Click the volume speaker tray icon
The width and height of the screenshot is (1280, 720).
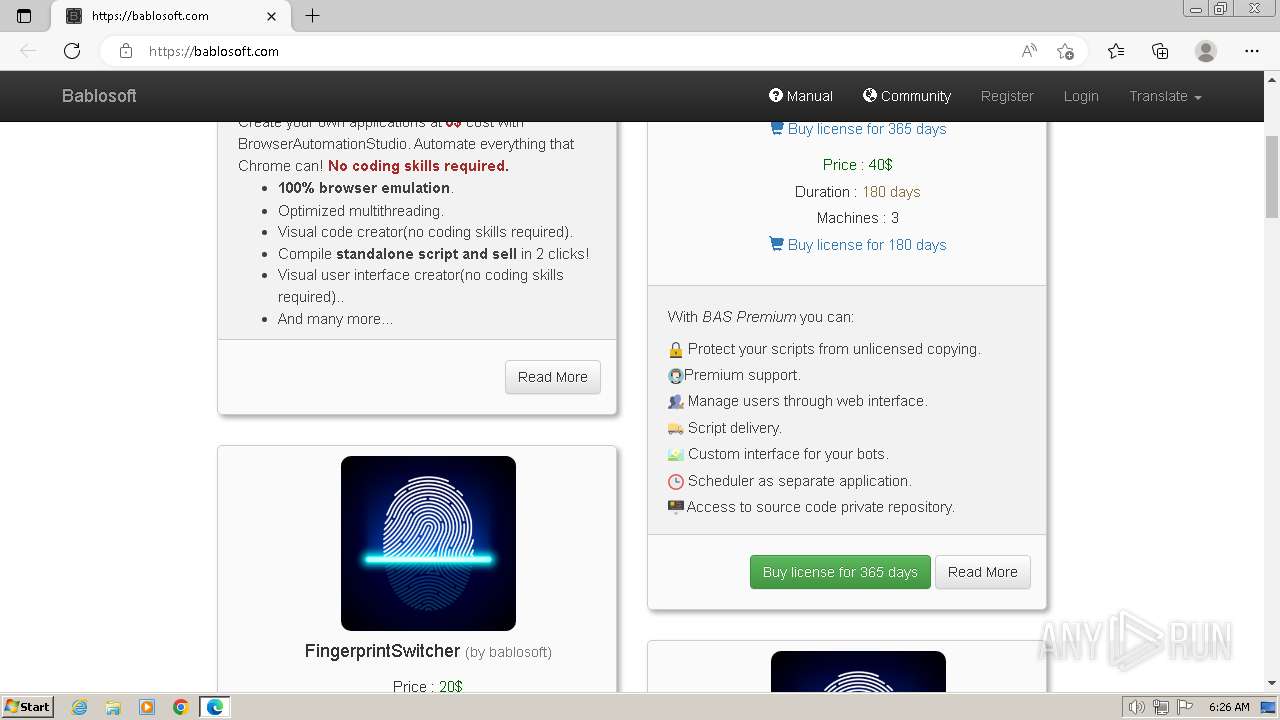tap(1136, 707)
